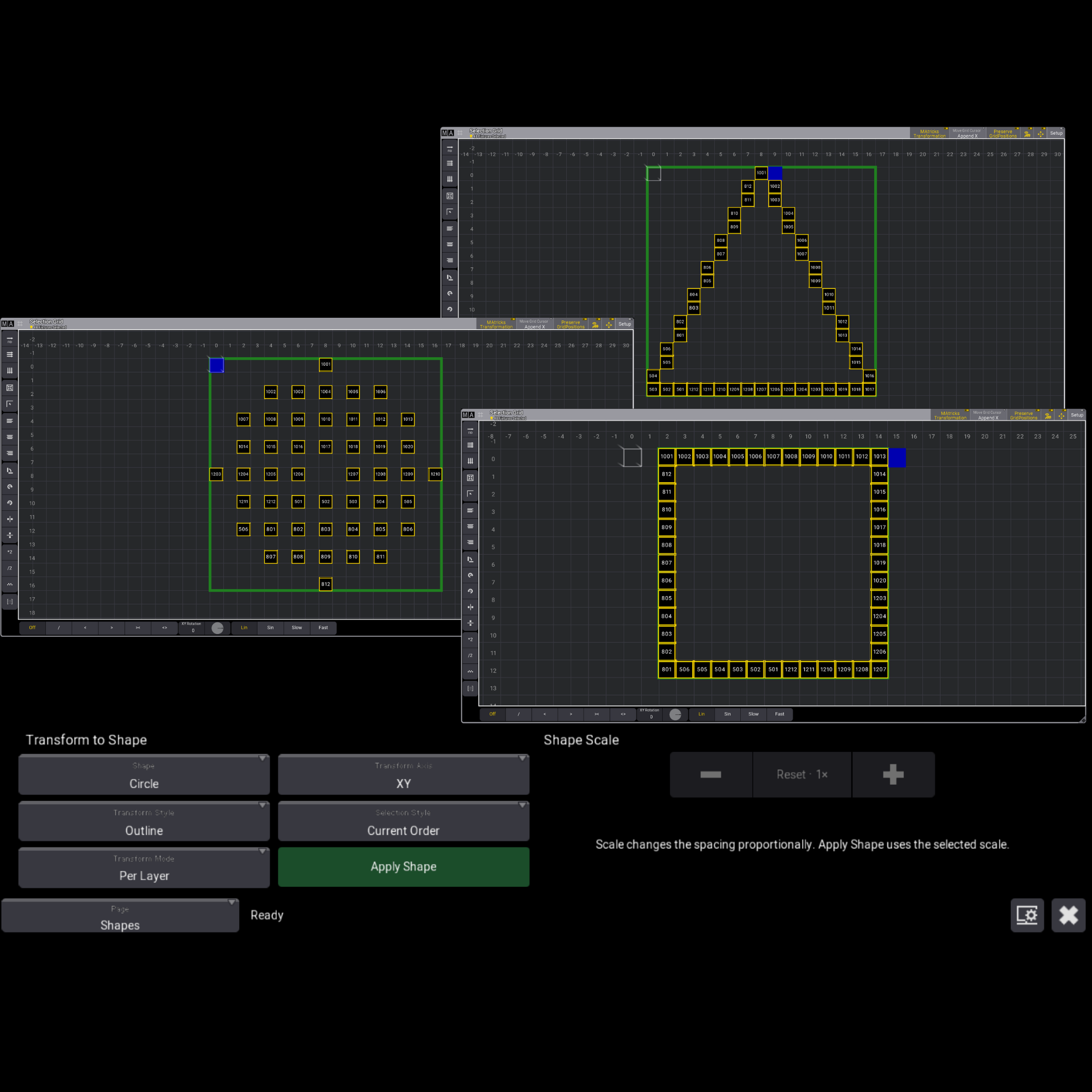
Task: Click the align left icon in square grid window
Action: click(470, 511)
